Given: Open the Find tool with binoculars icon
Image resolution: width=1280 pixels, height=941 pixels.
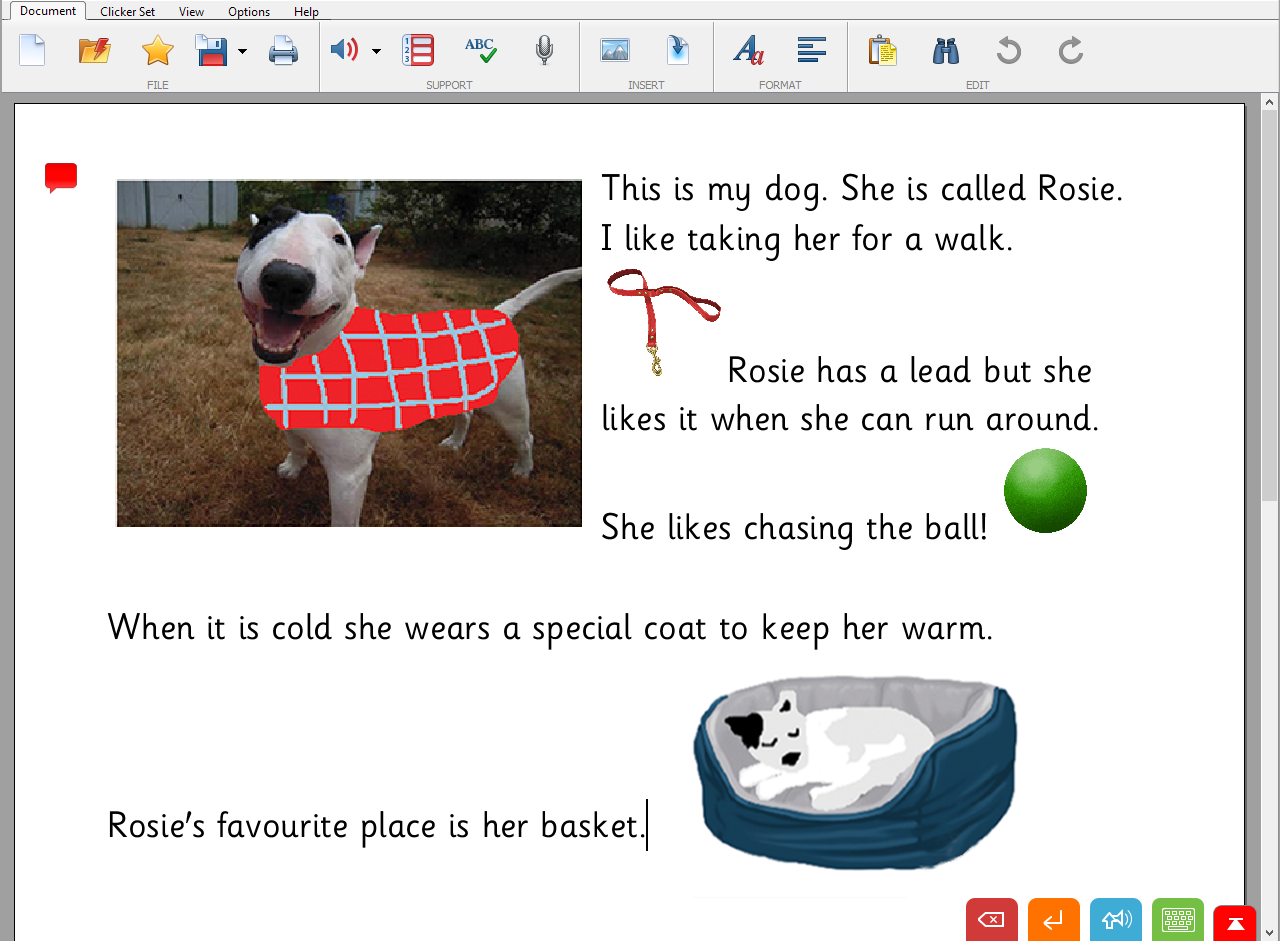Looking at the screenshot, I should click(x=945, y=50).
